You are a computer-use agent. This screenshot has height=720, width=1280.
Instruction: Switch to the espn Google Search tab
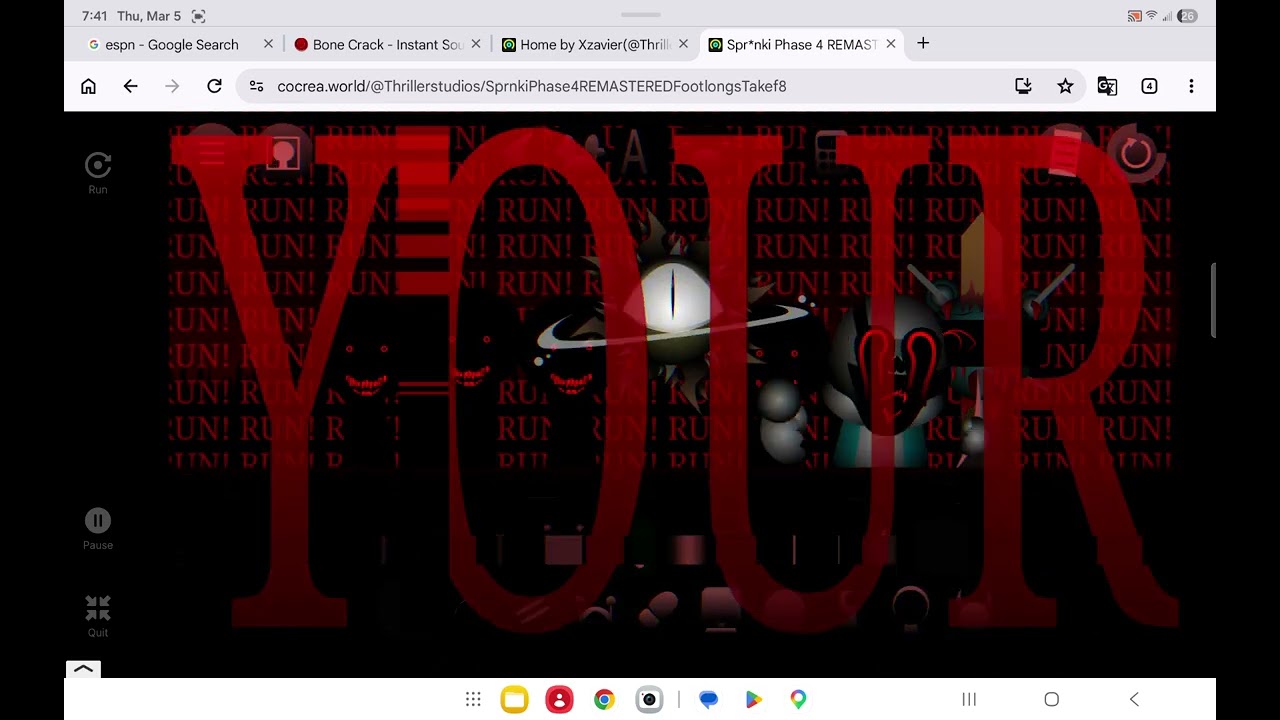tap(171, 44)
